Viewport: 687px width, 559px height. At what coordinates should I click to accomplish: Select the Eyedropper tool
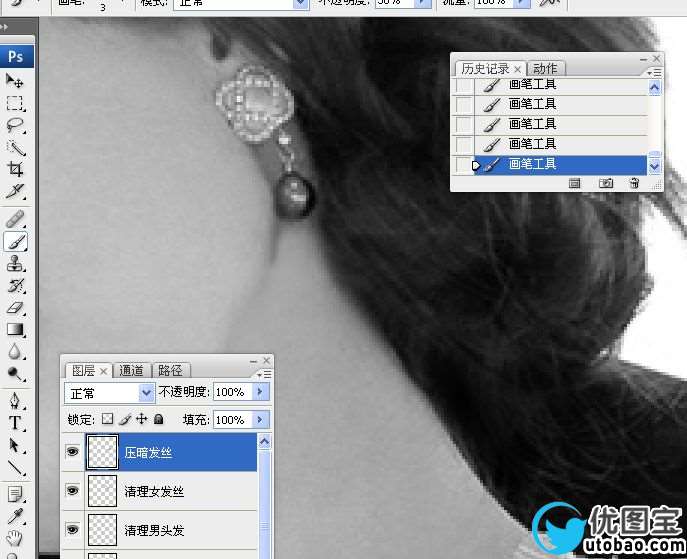(x=15, y=517)
